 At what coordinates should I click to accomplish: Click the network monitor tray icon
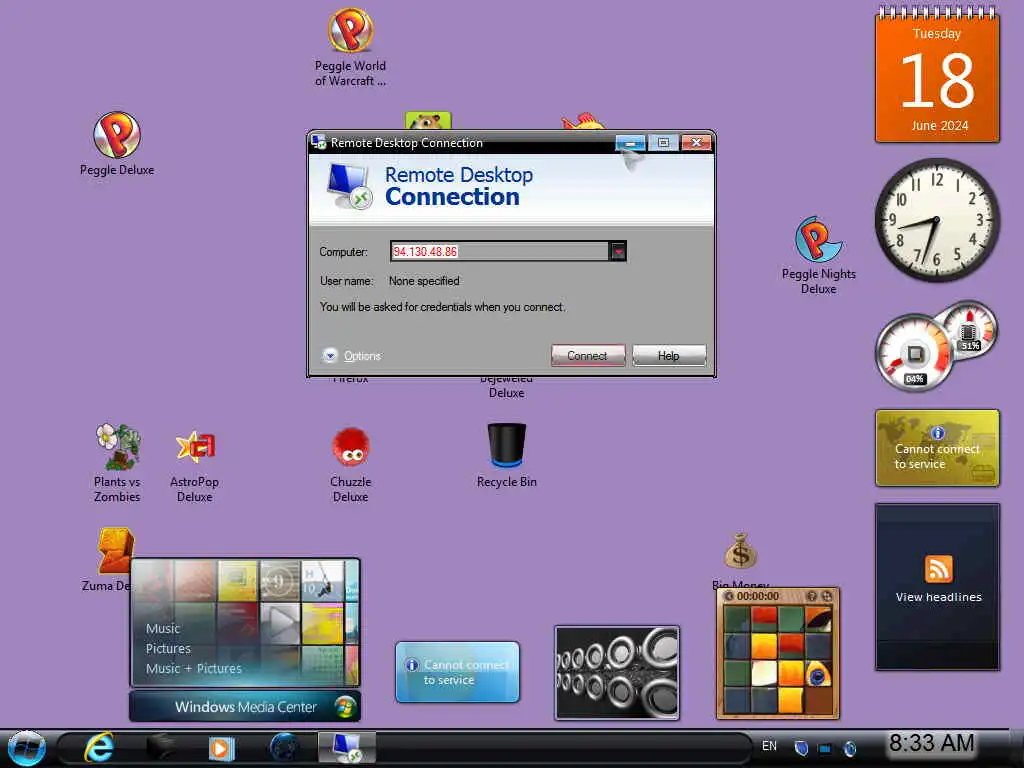coord(825,748)
